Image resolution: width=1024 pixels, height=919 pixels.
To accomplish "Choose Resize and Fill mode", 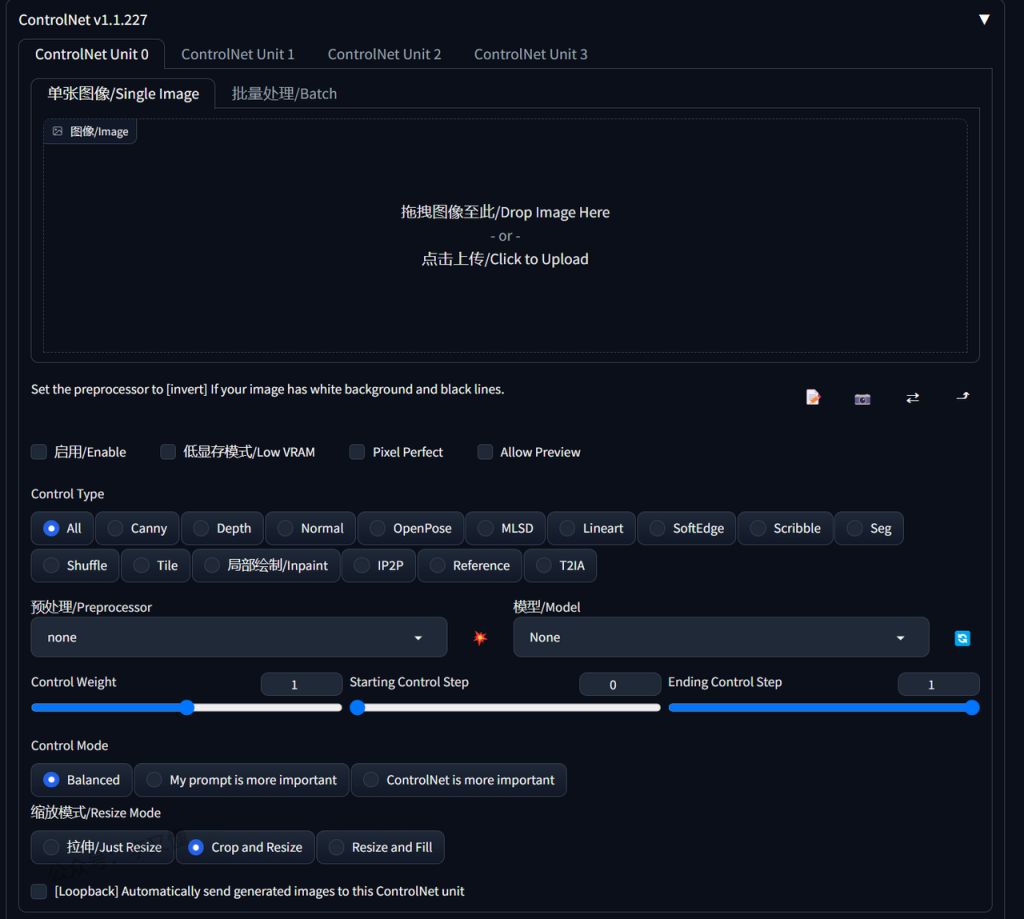I will pyautogui.click(x=380, y=847).
